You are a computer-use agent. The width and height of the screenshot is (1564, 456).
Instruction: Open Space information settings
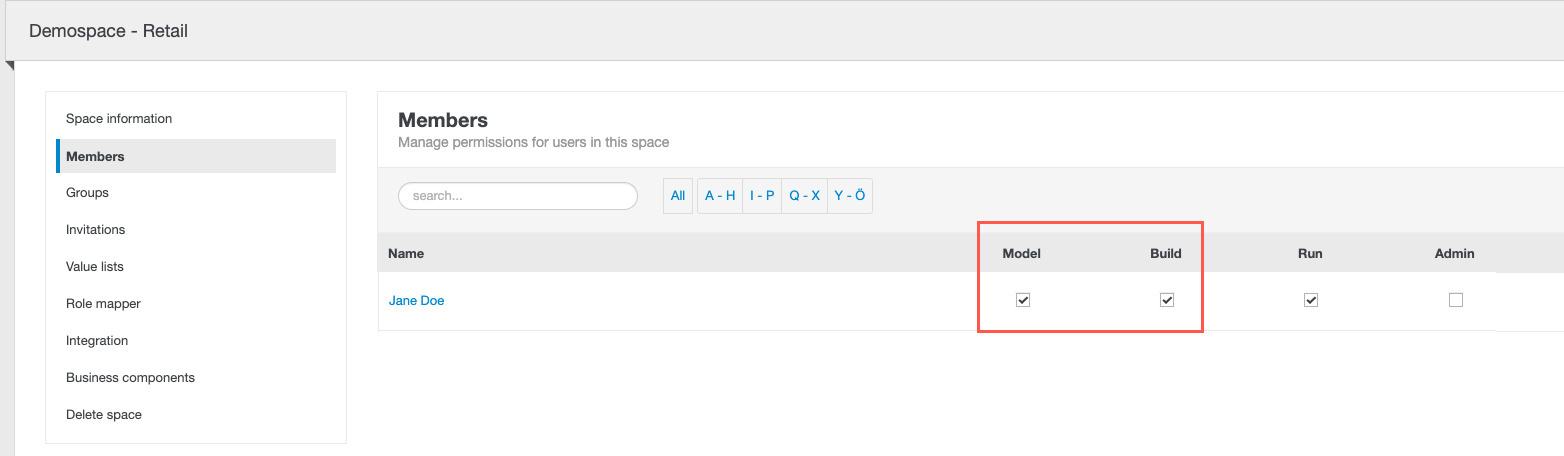pyautogui.click(x=119, y=119)
